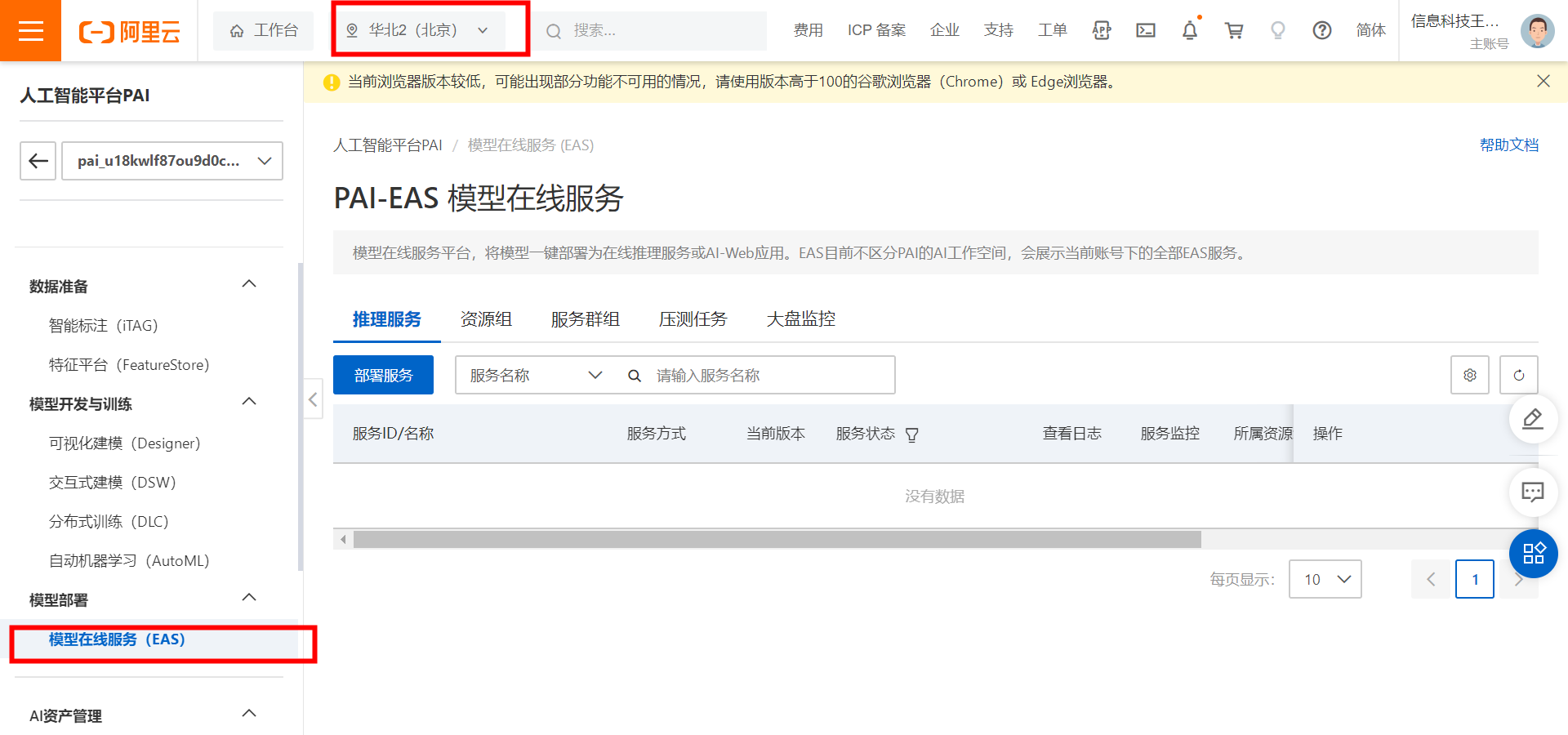Switch language via 简体
The image size is (1568, 735).
click(1370, 30)
